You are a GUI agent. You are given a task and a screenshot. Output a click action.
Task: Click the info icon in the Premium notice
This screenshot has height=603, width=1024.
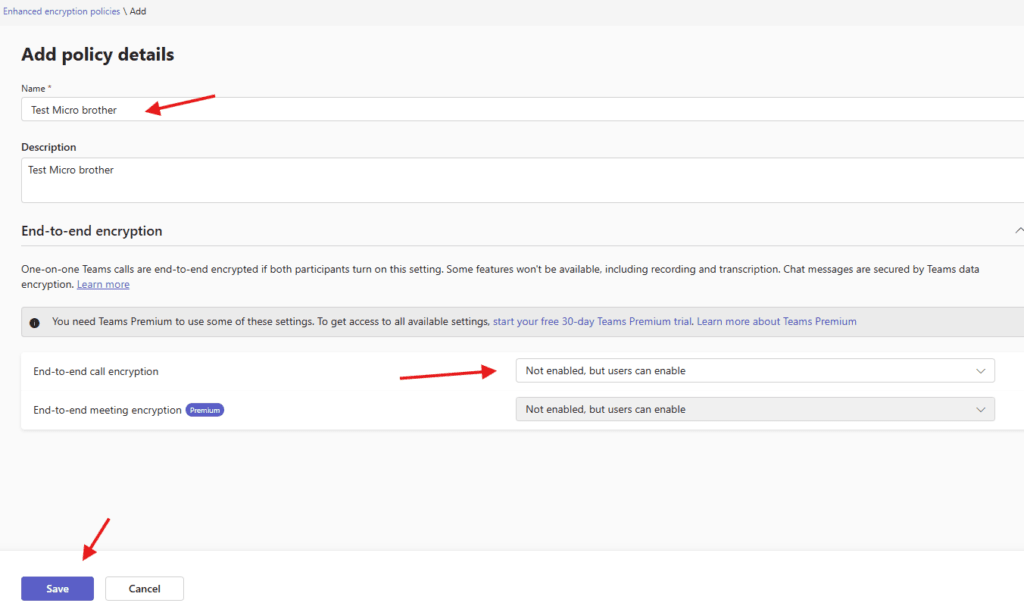point(35,322)
